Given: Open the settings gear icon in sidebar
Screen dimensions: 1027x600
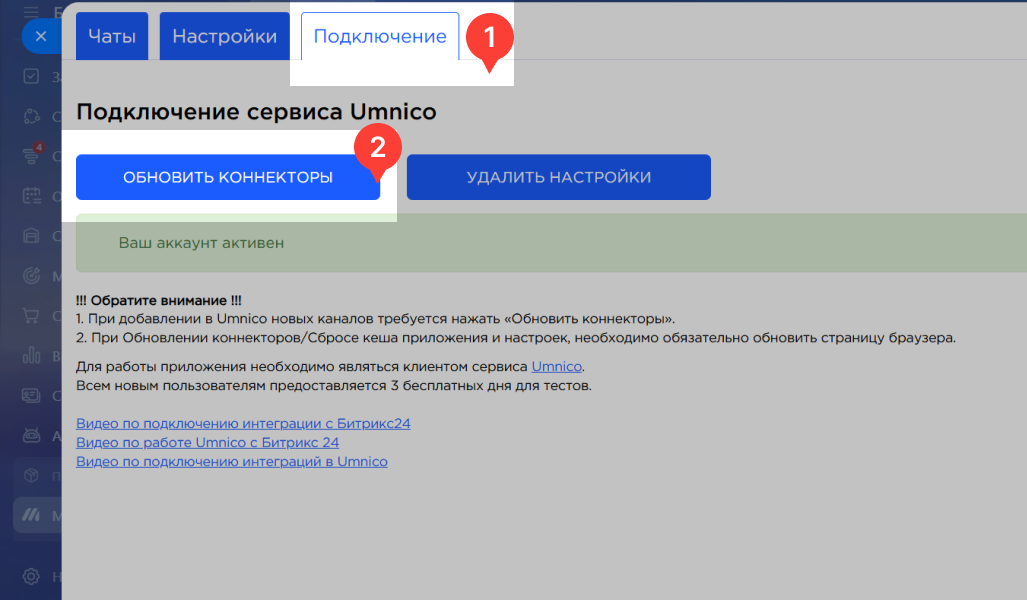Looking at the screenshot, I should 32,576.
